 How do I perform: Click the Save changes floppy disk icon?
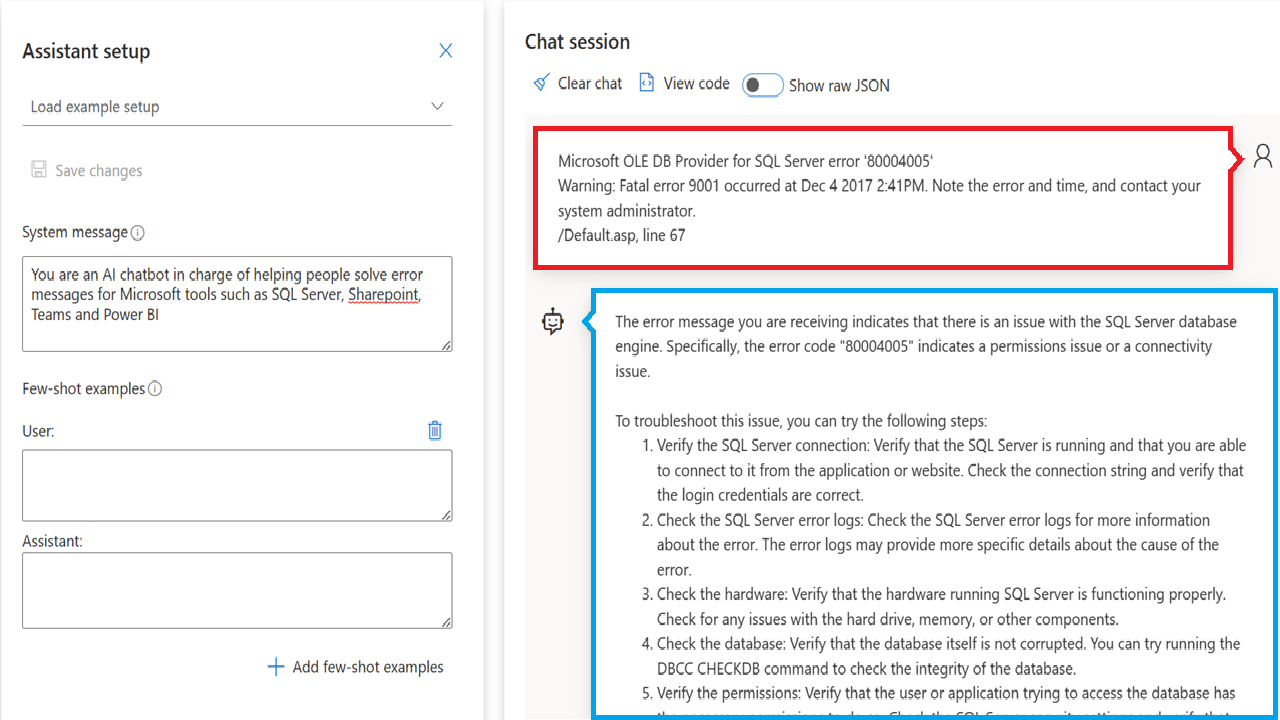pyautogui.click(x=39, y=170)
